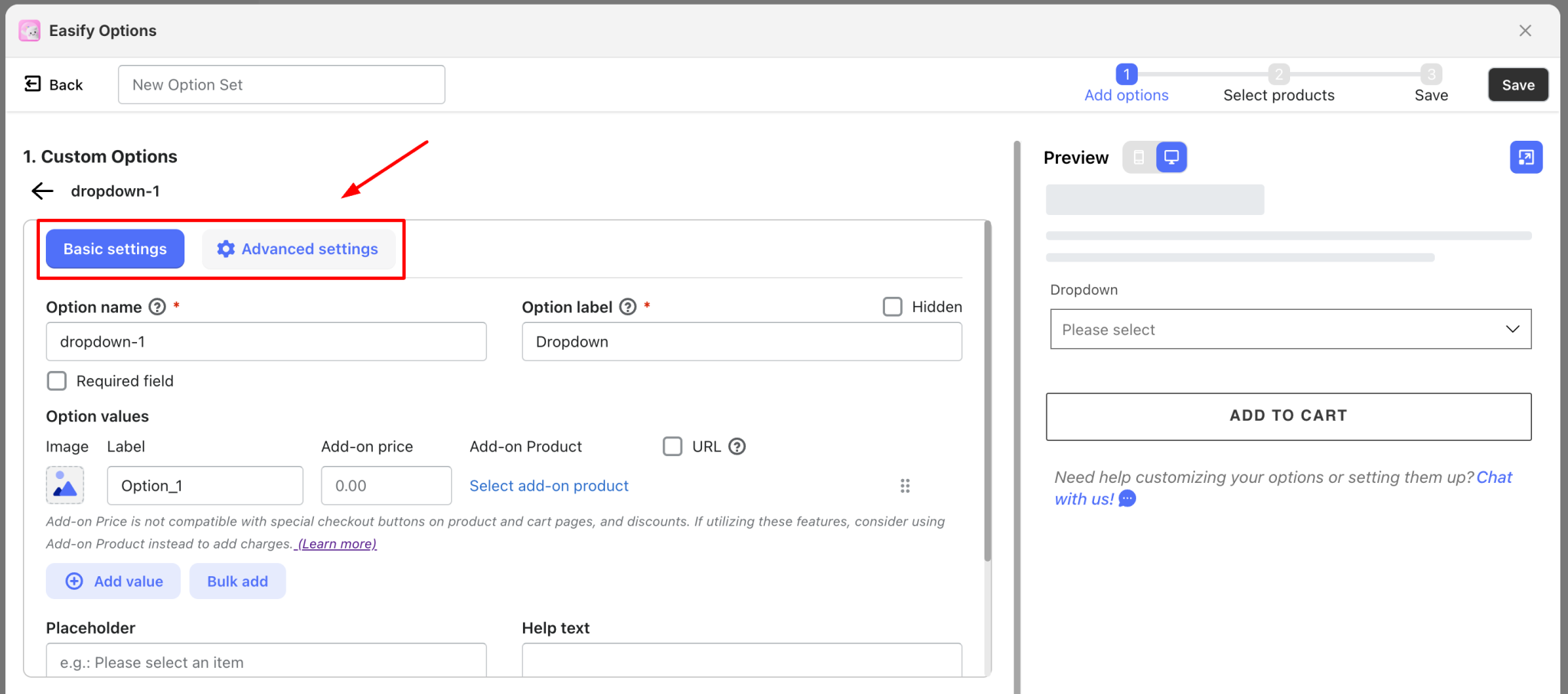Check the Required field checkbox

(57, 380)
